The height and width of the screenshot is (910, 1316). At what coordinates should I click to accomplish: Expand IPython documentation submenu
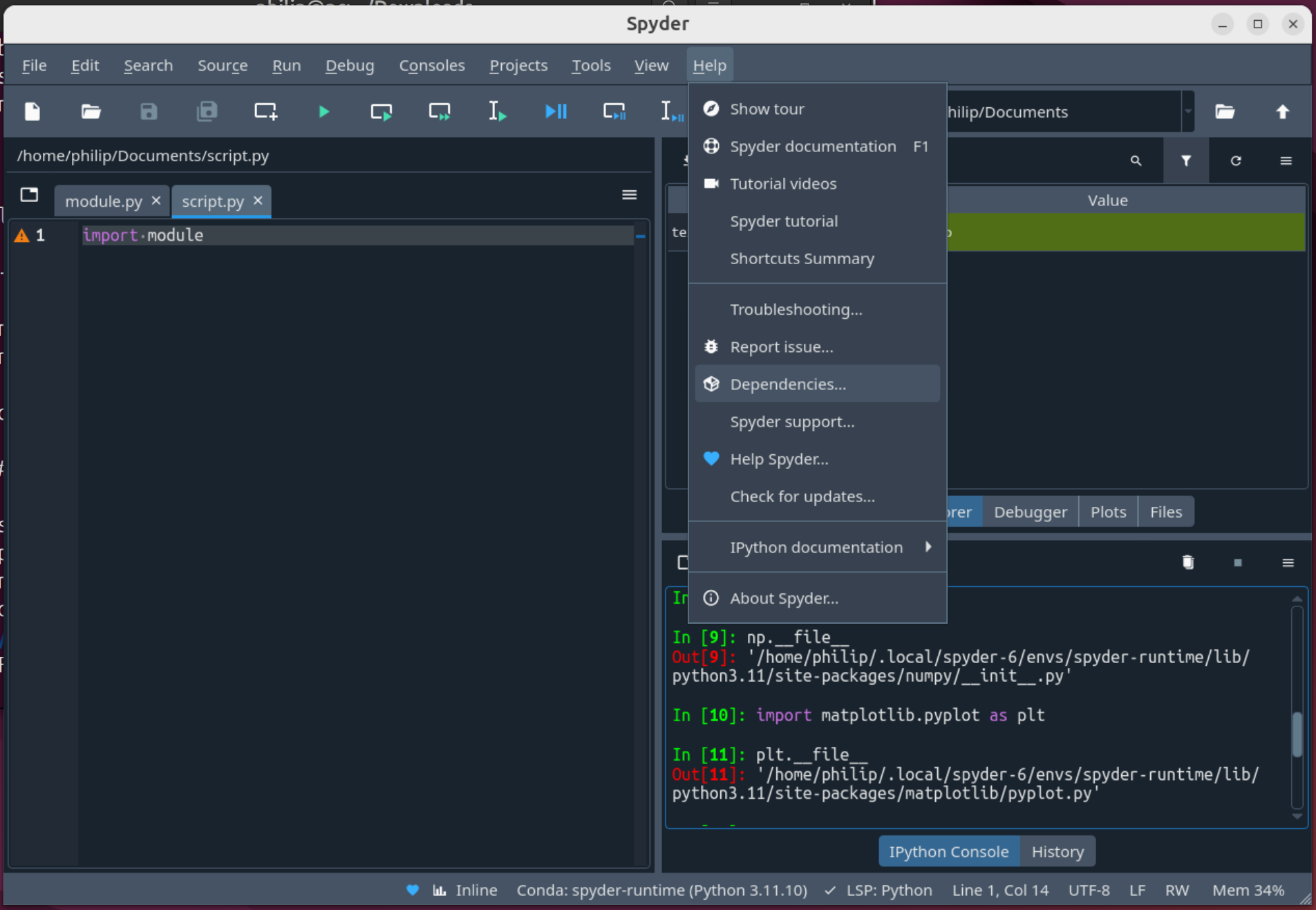[x=817, y=547]
